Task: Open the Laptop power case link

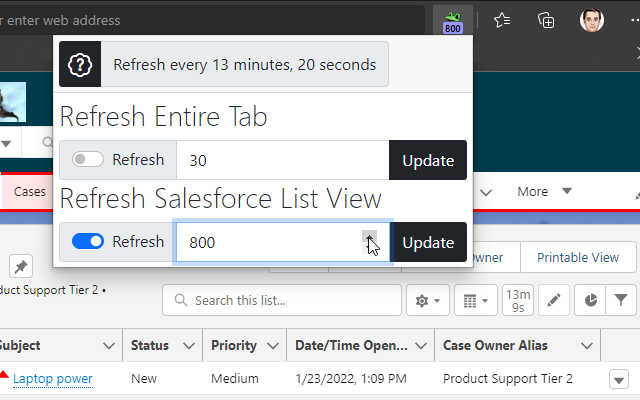Action: point(53,379)
